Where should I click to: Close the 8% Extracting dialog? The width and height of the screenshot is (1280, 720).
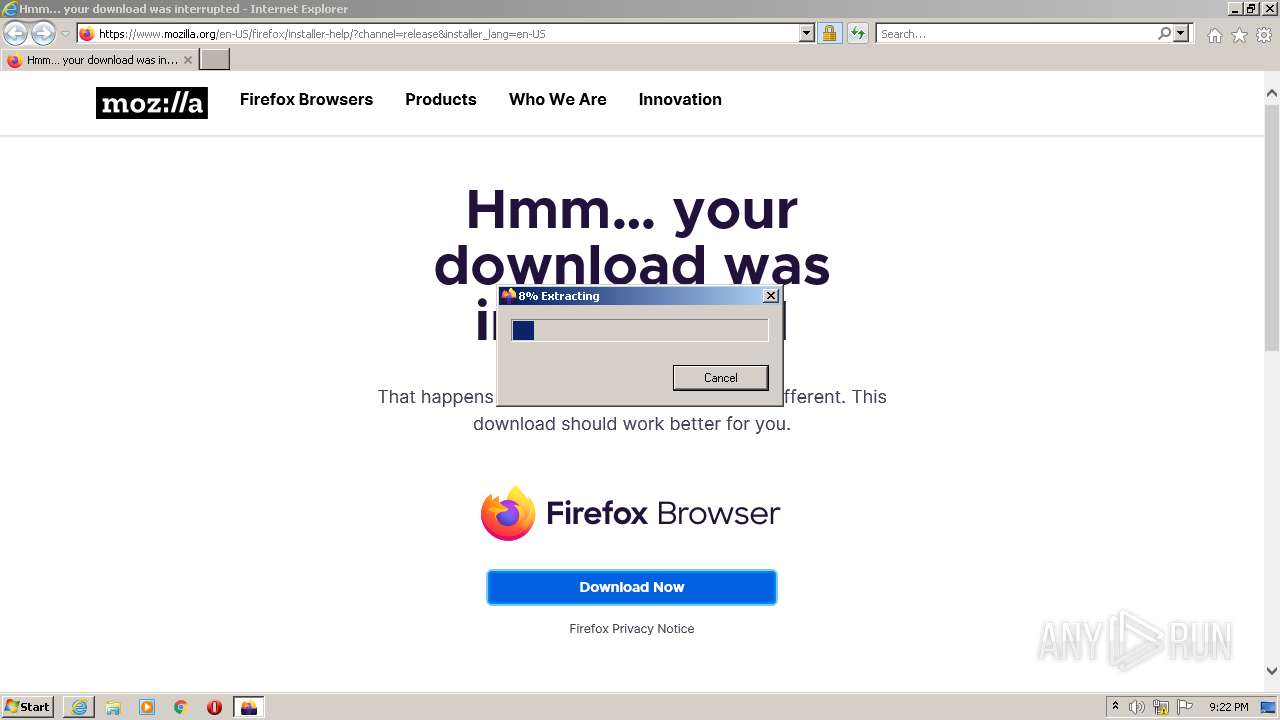click(770, 295)
